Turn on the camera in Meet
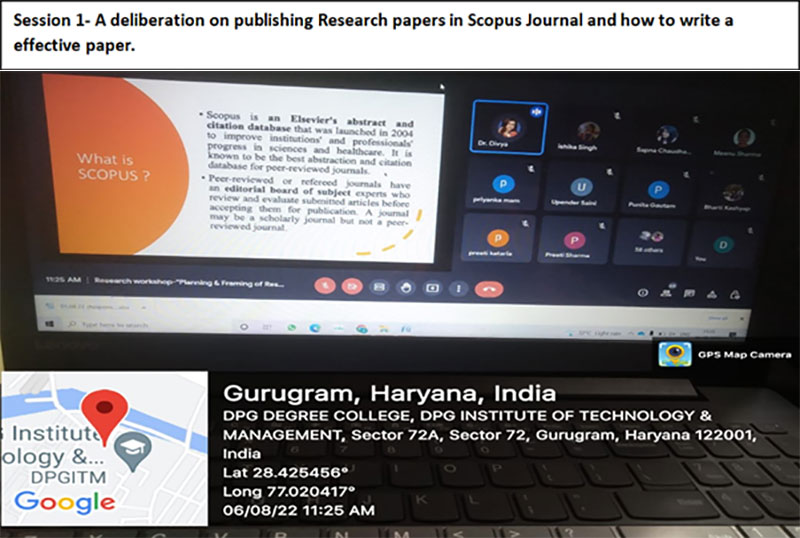 tap(352, 286)
